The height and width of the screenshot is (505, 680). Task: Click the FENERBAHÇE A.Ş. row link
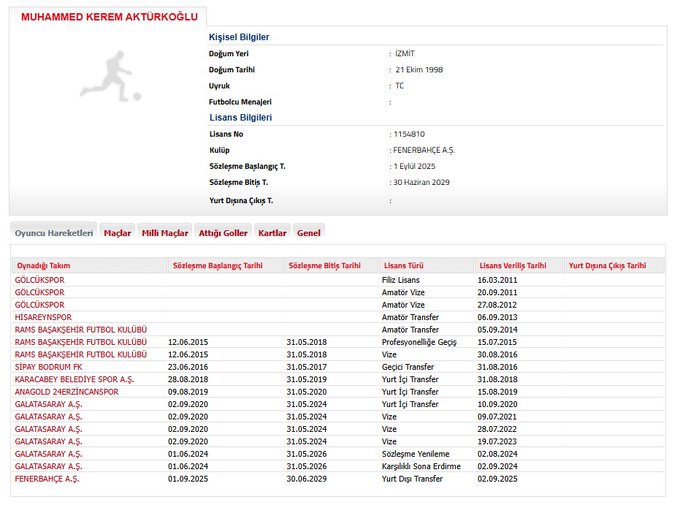(x=47, y=479)
